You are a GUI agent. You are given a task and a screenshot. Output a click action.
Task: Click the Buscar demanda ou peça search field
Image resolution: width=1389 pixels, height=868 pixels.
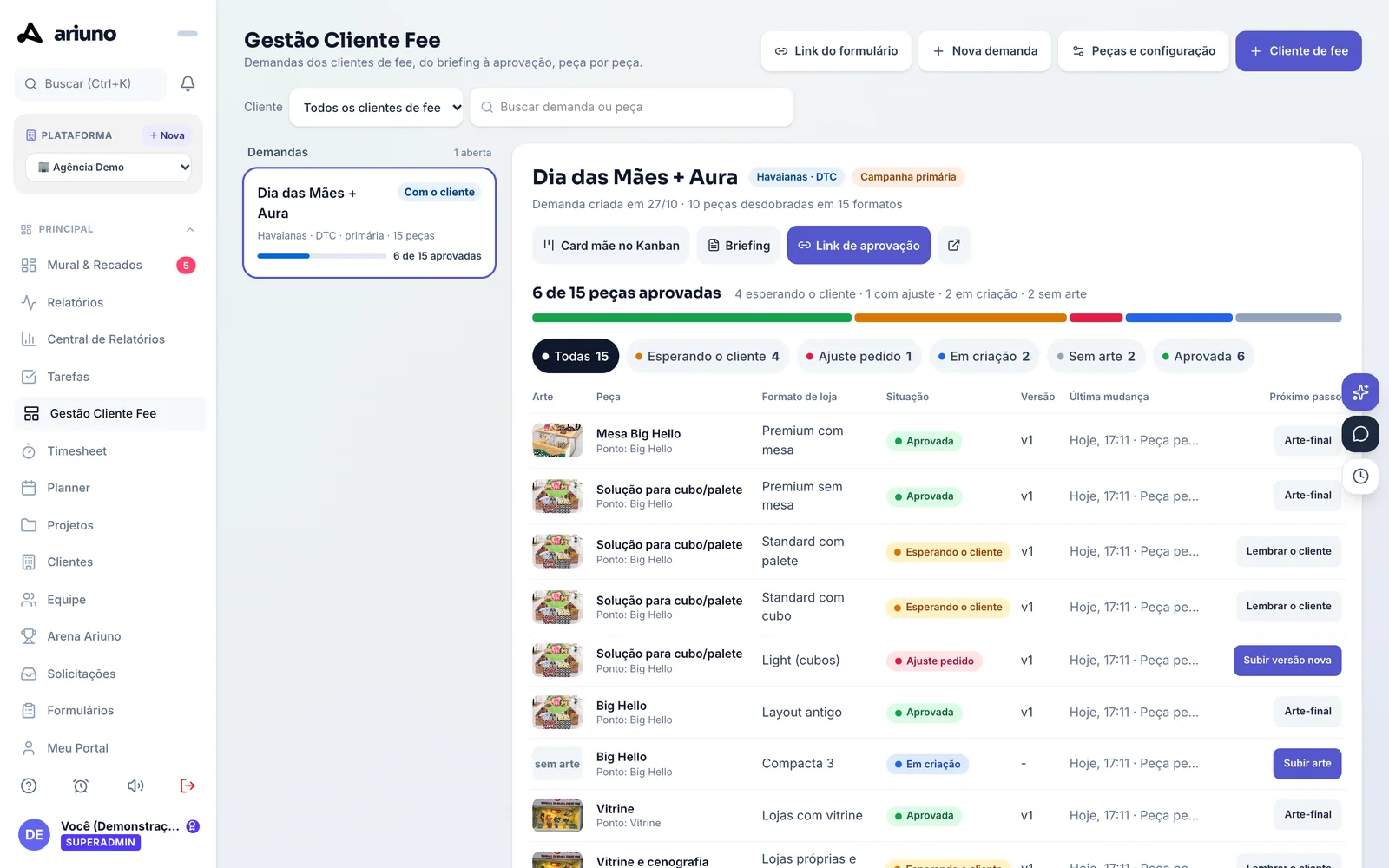[x=632, y=108]
